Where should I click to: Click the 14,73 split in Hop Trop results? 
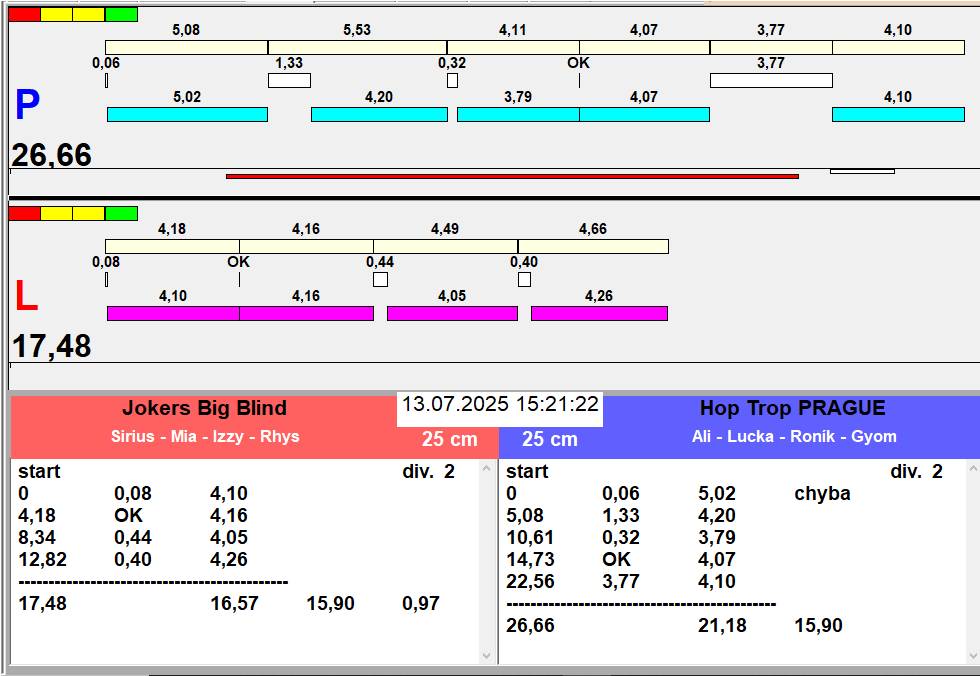point(530,559)
